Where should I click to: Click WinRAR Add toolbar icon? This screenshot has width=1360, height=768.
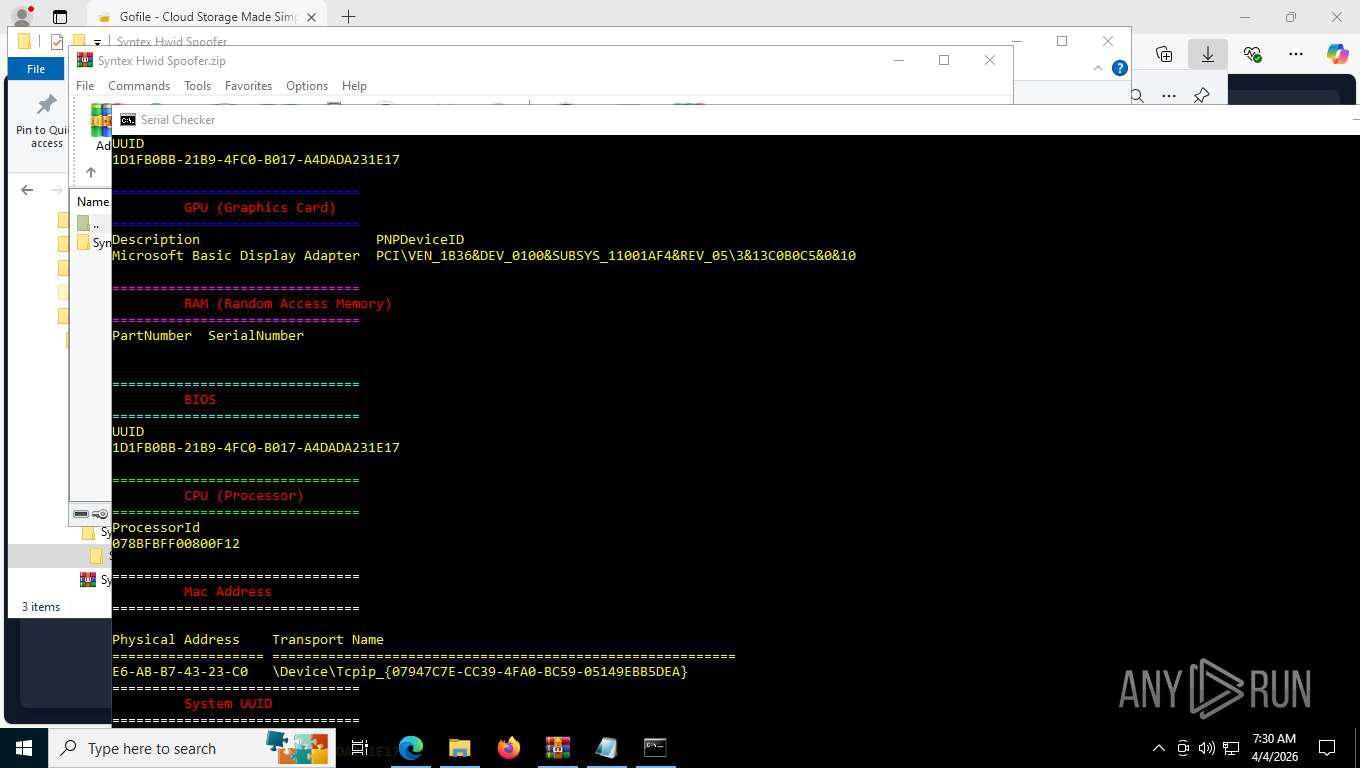pos(101,128)
